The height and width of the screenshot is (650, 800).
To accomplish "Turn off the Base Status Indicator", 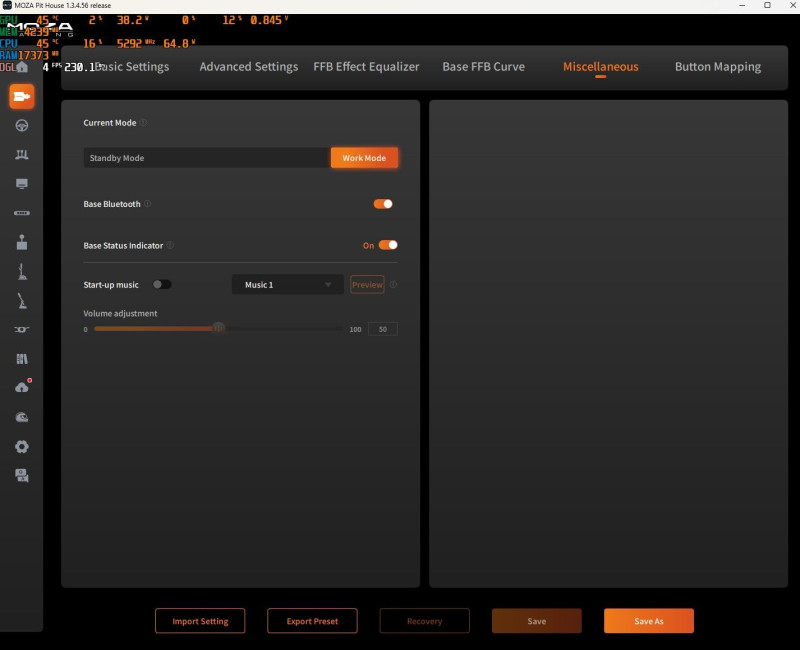I will (388, 245).
